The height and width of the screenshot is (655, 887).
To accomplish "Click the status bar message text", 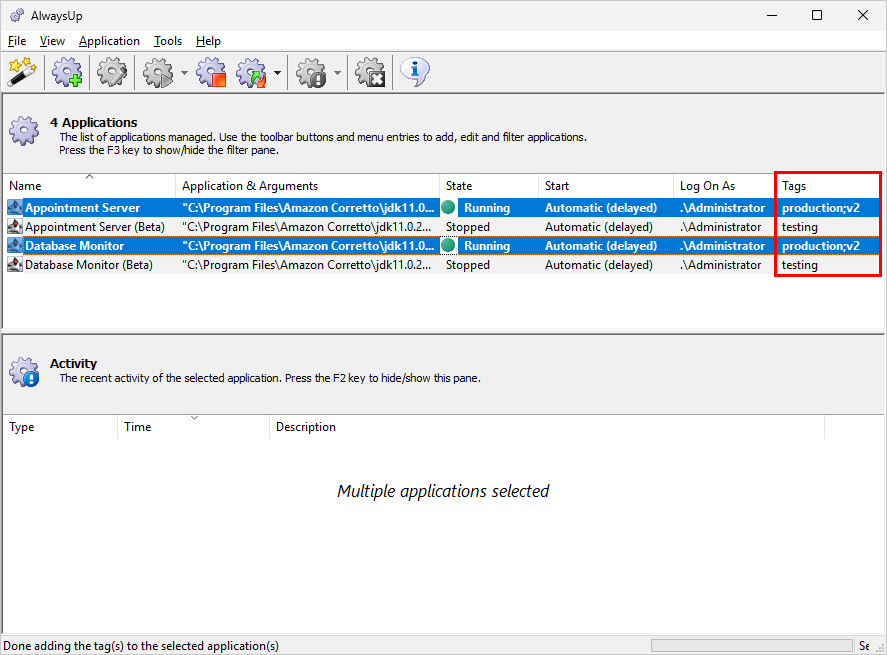I will [x=141, y=645].
